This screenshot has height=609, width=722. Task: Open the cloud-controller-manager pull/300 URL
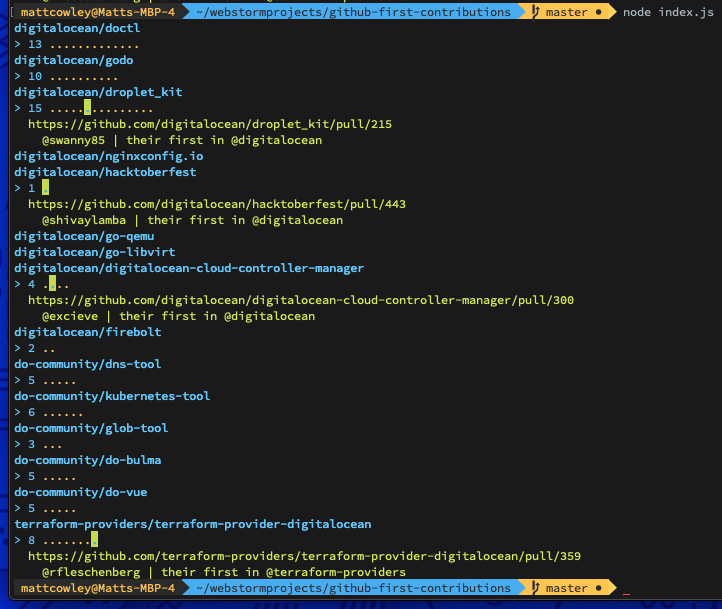301,300
